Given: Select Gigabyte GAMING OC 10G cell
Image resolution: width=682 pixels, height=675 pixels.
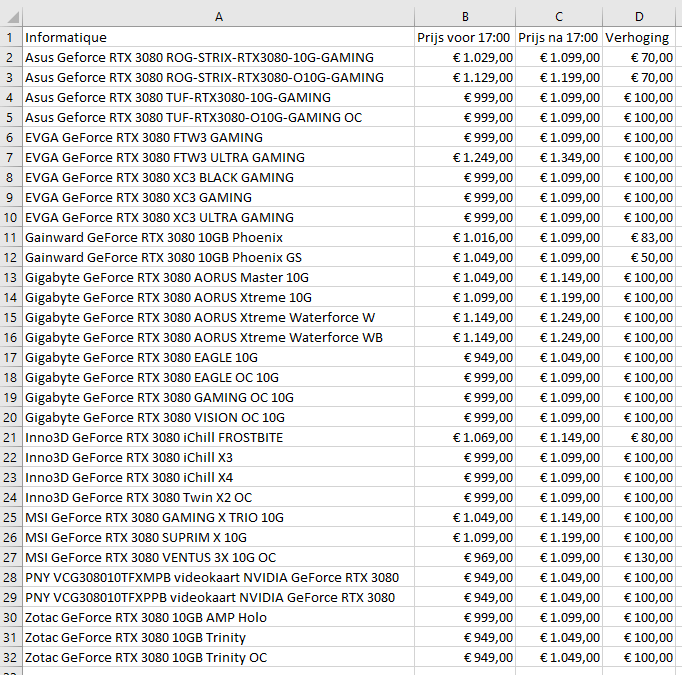Looking at the screenshot, I should click(219, 398).
